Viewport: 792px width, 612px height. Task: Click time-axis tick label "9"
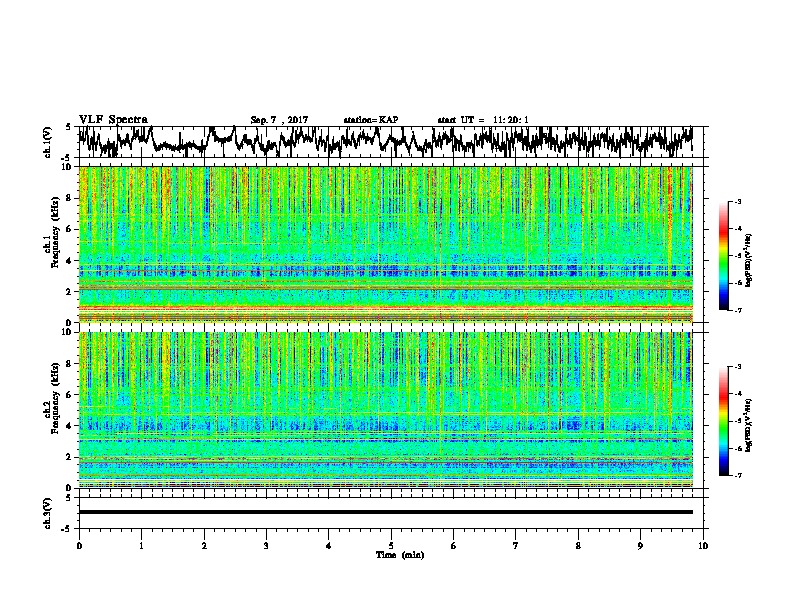640,545
